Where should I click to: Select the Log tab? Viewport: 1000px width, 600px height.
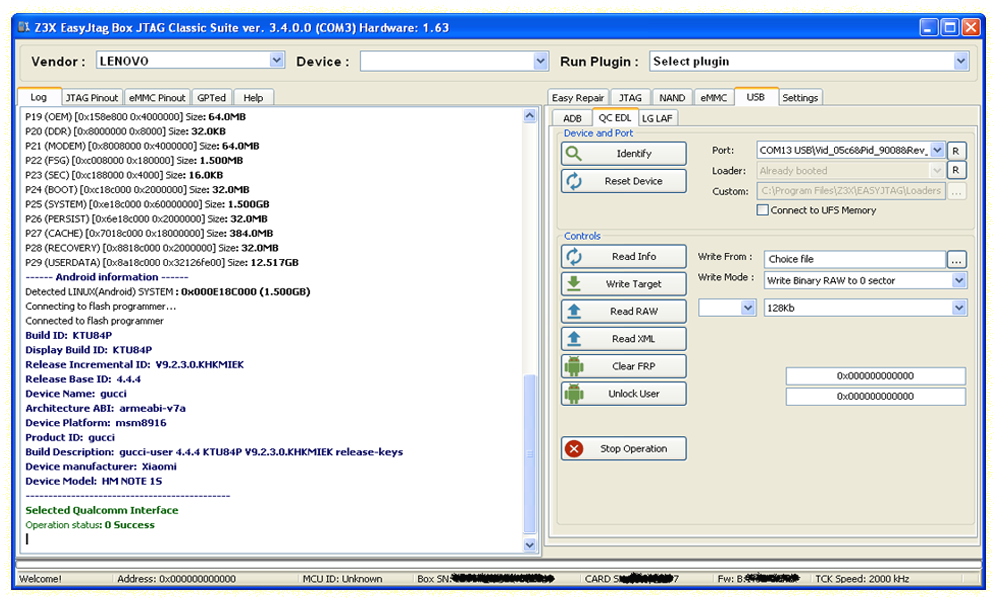[39, 97]
